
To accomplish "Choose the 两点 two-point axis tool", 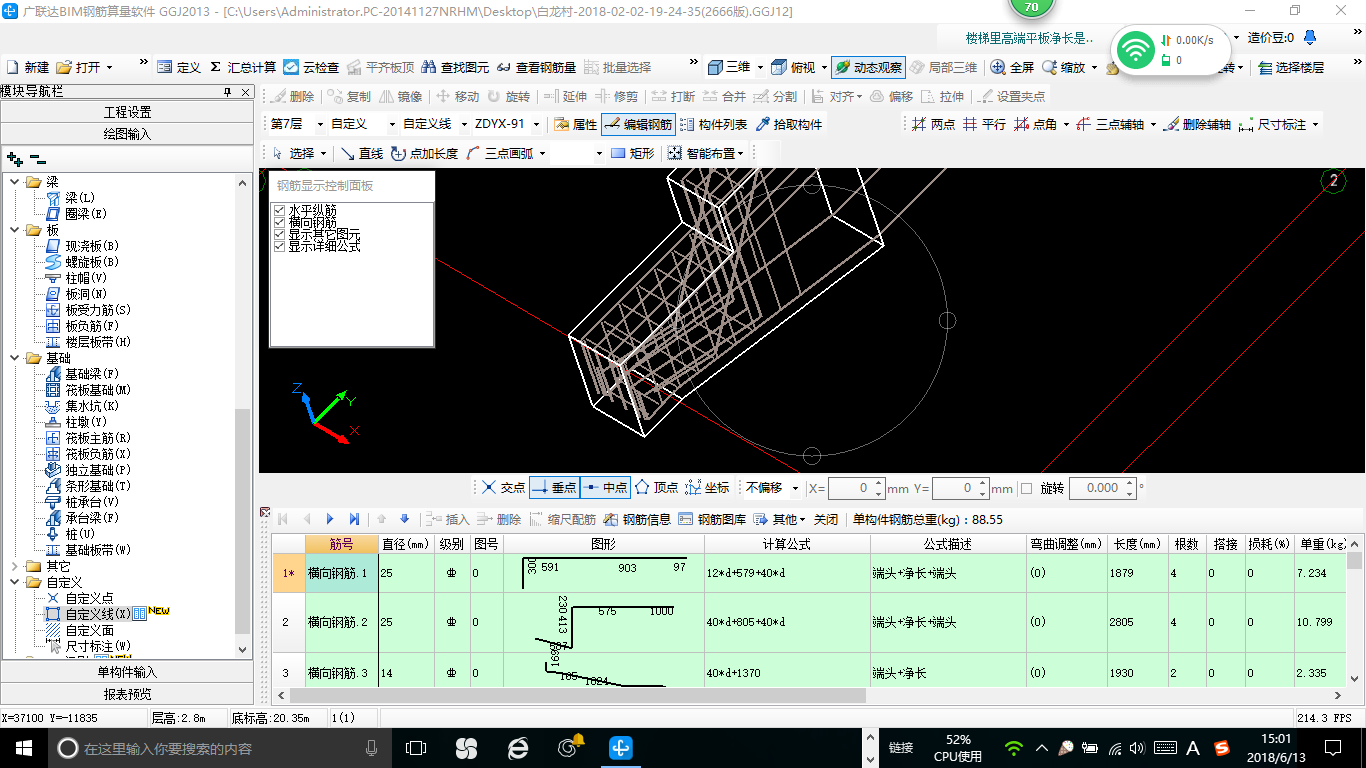I will click(933, 125).
